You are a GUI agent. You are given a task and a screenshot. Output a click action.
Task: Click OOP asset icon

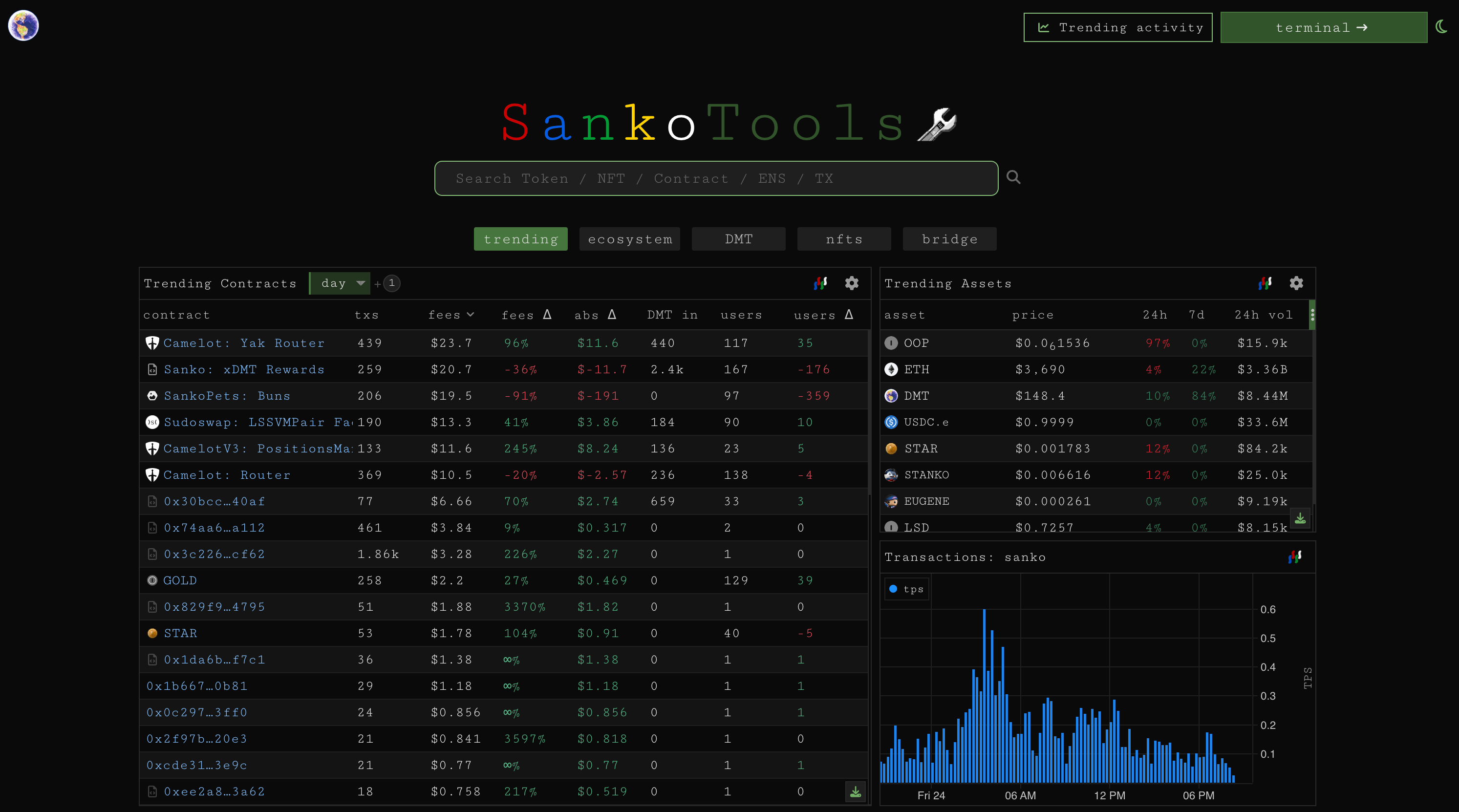tap(891, 343)
